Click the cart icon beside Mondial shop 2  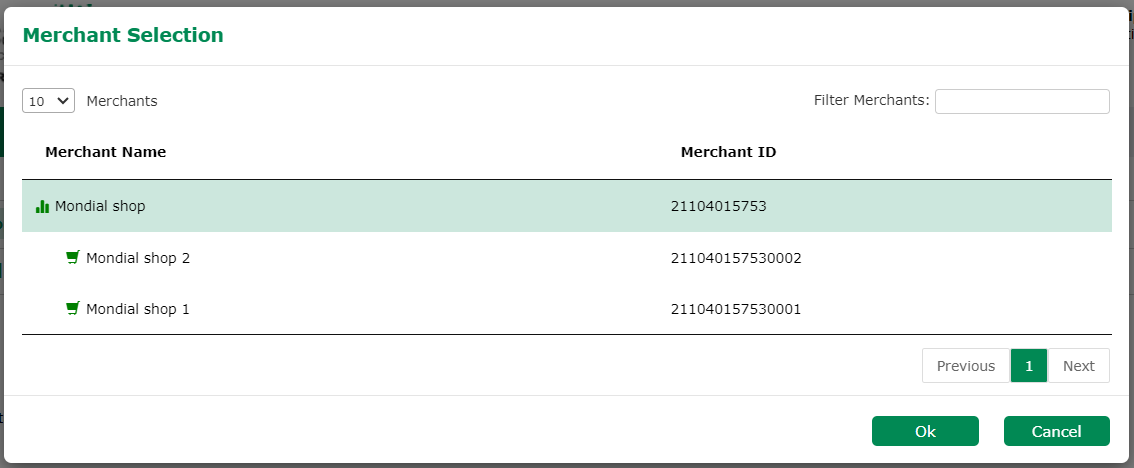pyautogui.click(x=72, y=258)
